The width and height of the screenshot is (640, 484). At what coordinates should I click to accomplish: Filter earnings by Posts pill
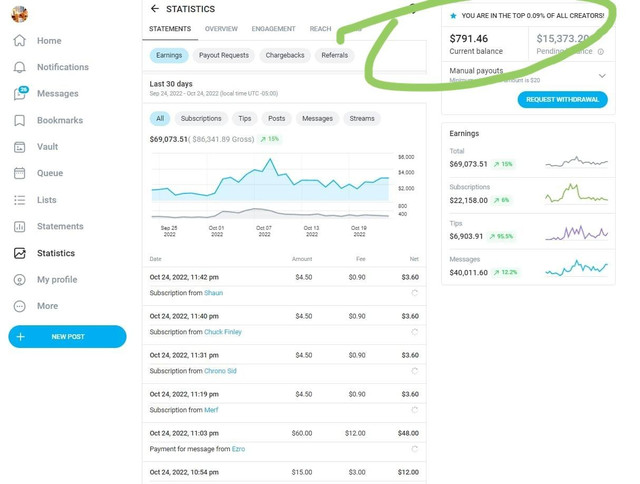(276, 118)
